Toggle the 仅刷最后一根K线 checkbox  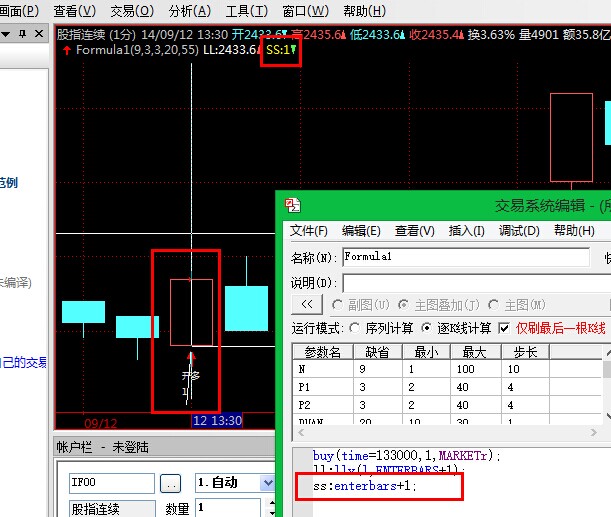pyautogui.click(x=504, y=328)
